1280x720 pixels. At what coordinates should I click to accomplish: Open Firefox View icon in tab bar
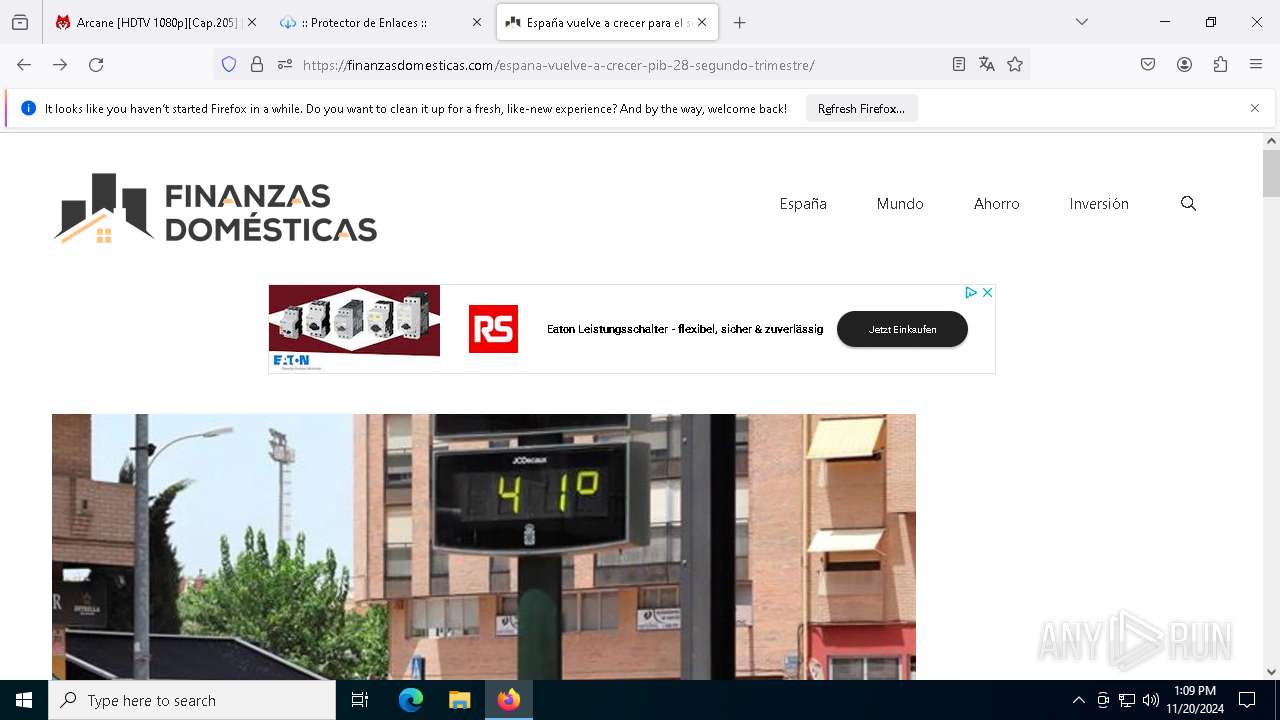20,22
